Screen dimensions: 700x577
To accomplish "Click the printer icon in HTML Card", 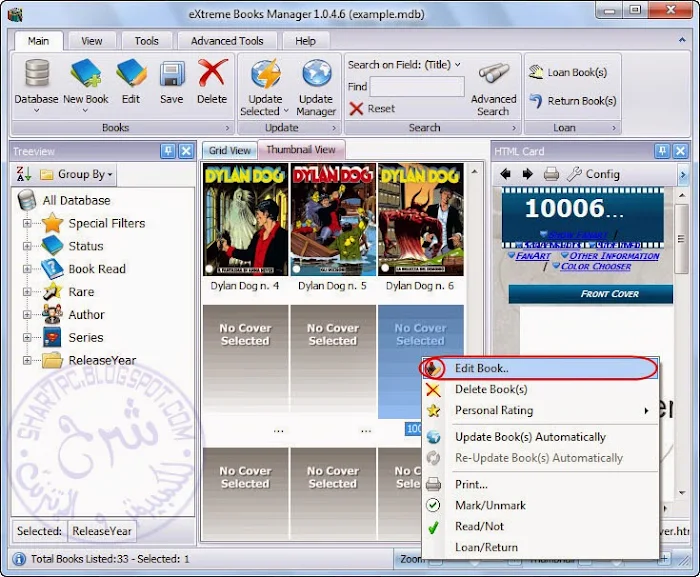I will pos(551,174).
